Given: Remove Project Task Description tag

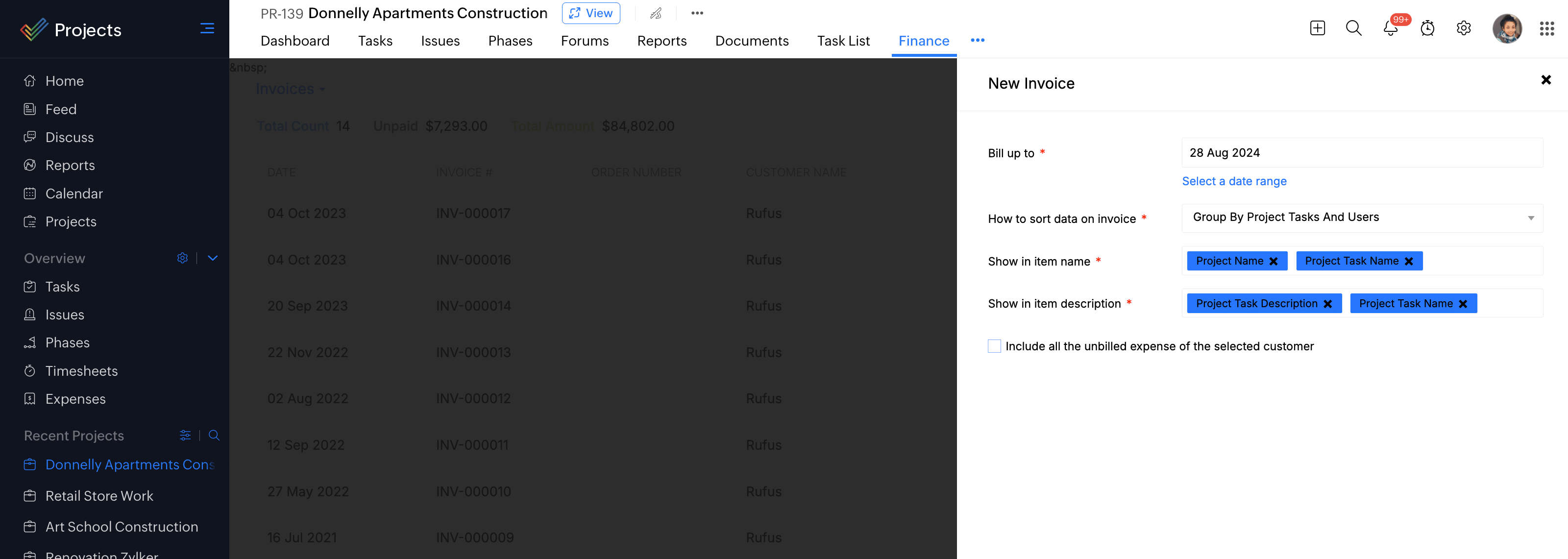Looking at the screenshot, I should click(1327, 304).
